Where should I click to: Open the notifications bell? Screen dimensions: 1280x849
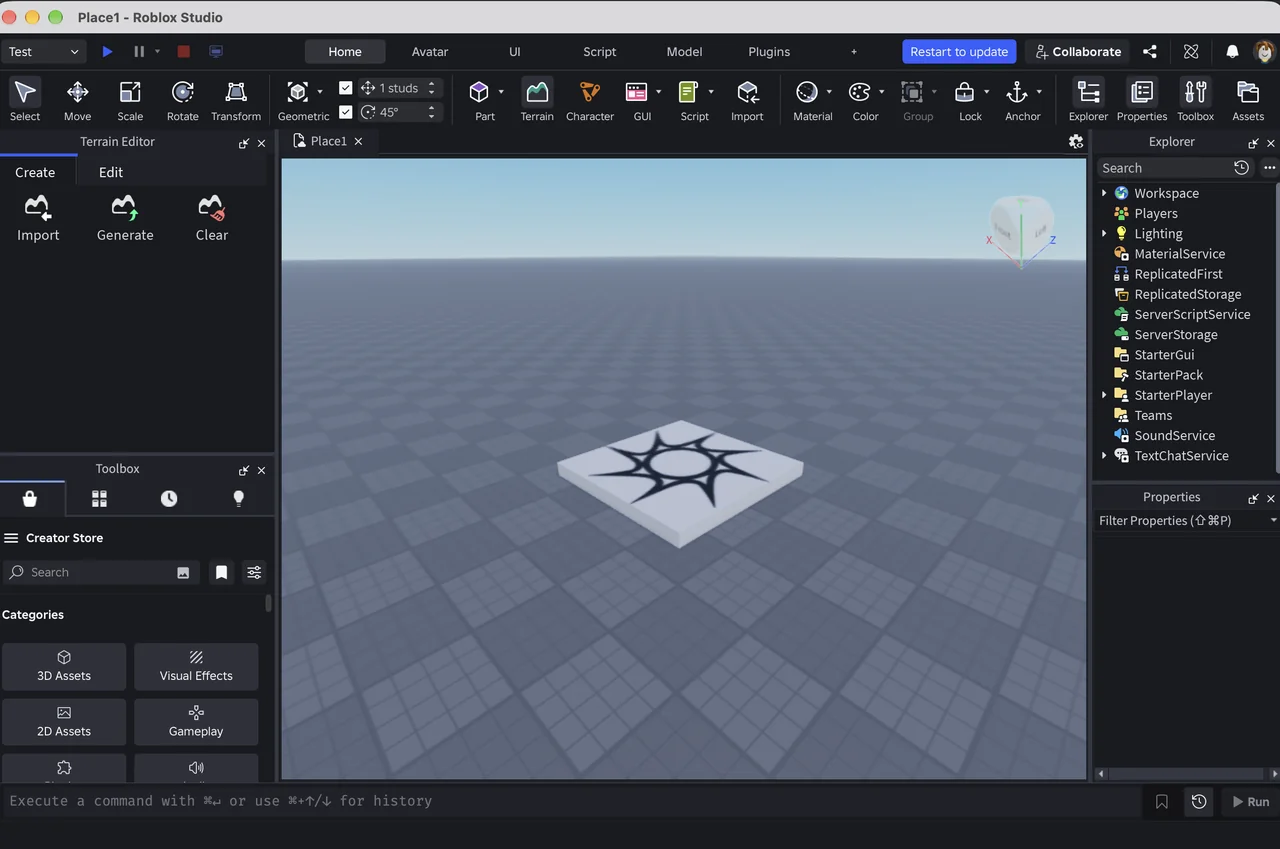(x=1232, y=52)
